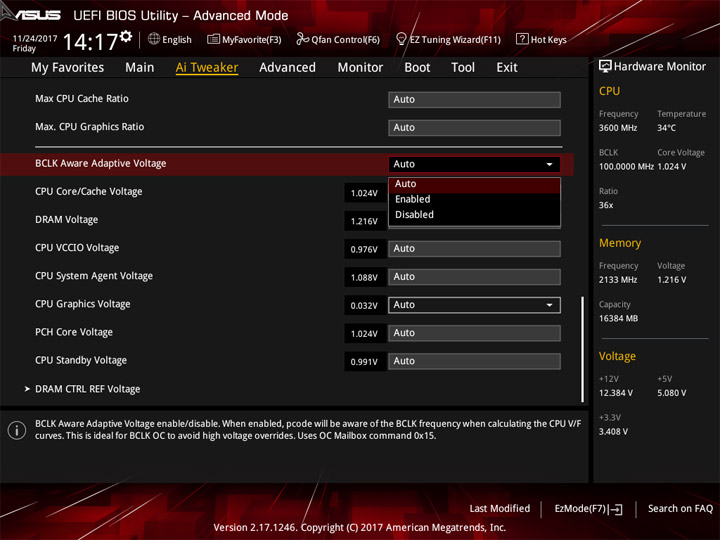Choose Auto in the BCLK dropdown list

pyautogui.click(x=474, y=184)
